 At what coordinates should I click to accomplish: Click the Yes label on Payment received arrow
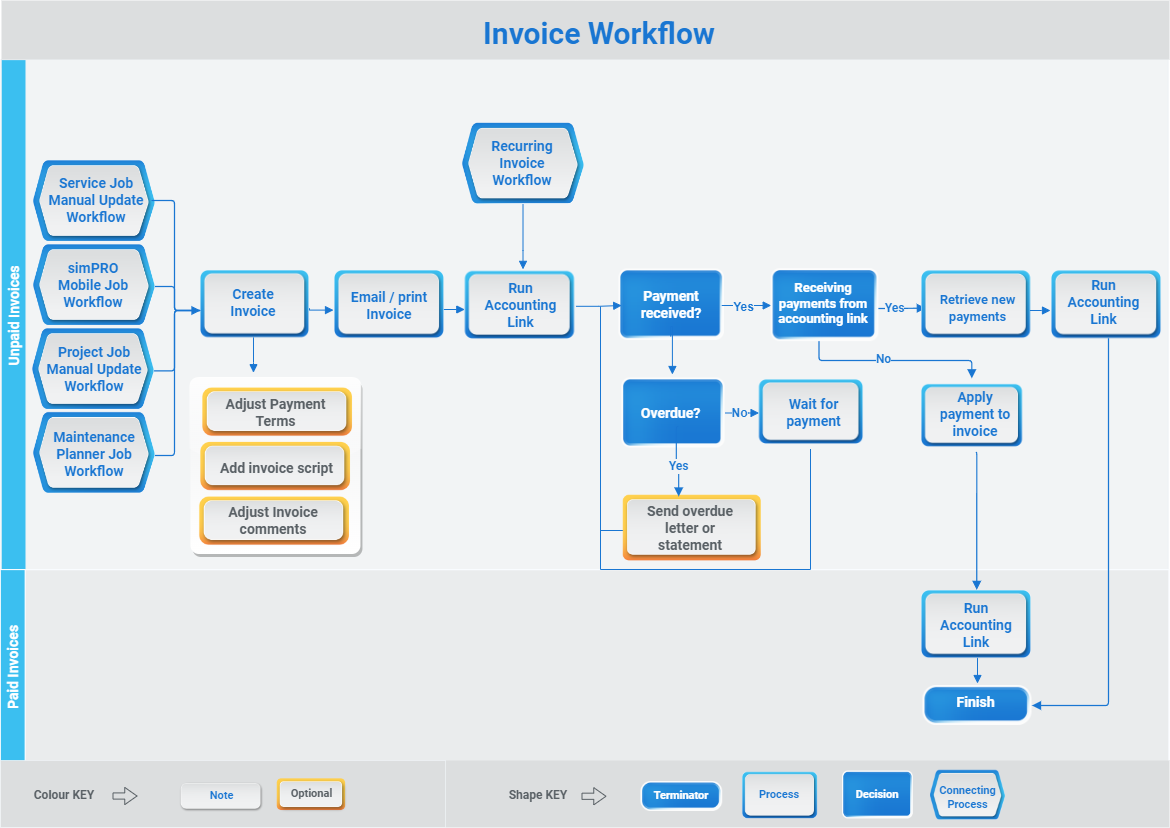coord(744,307)
